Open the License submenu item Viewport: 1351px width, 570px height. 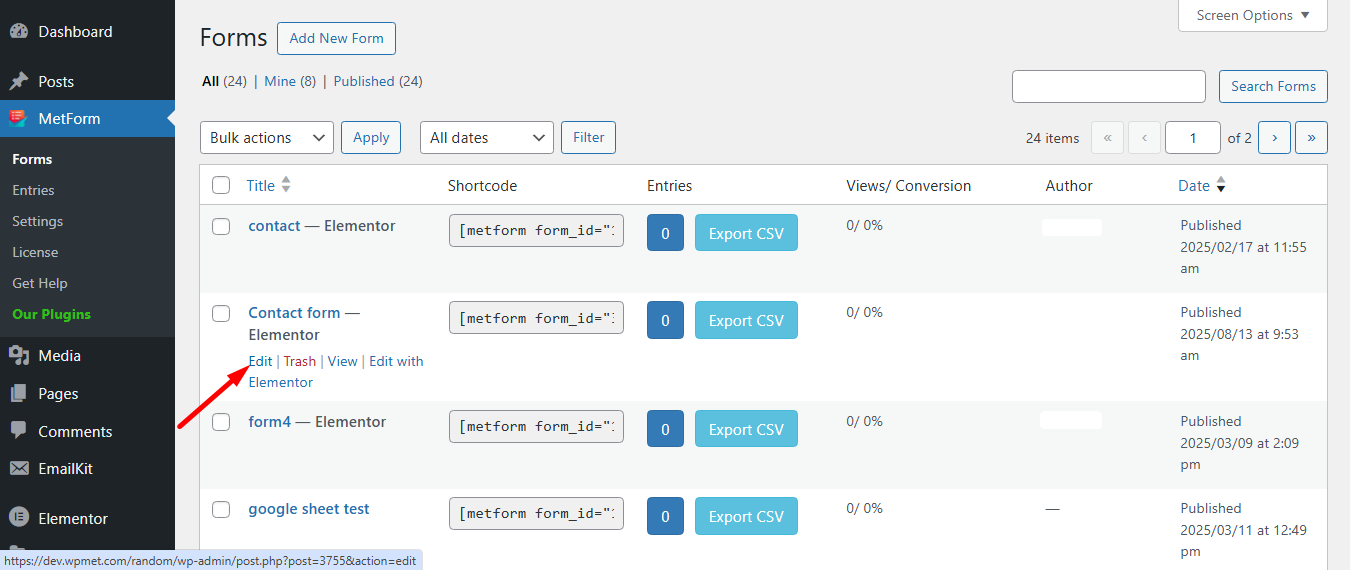pos(35,252)
